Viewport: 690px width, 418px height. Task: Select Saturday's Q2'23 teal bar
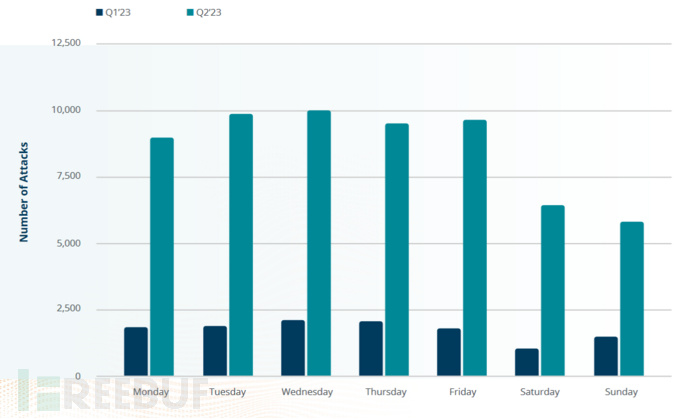click(553, 290)
